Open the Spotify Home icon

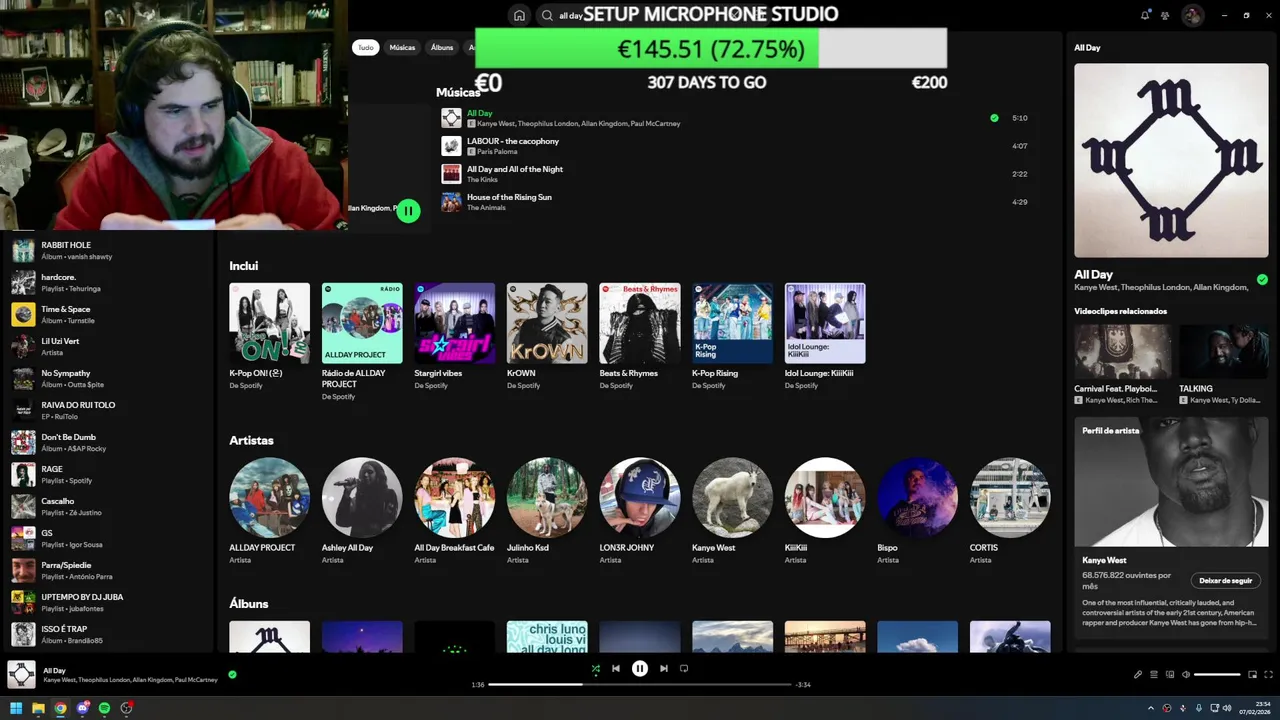(519, 15)
